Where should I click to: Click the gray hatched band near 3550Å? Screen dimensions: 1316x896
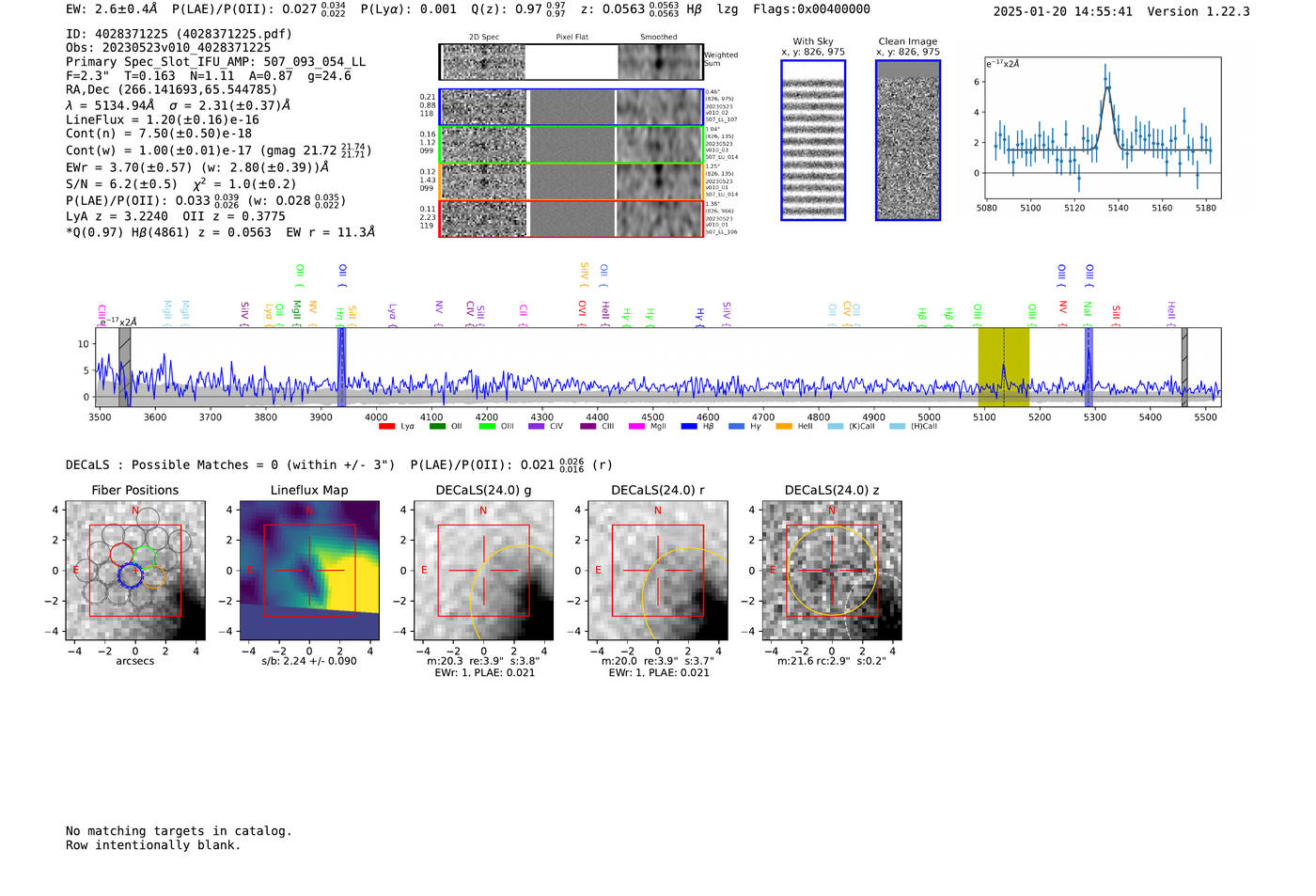click(x=125, y=368)
